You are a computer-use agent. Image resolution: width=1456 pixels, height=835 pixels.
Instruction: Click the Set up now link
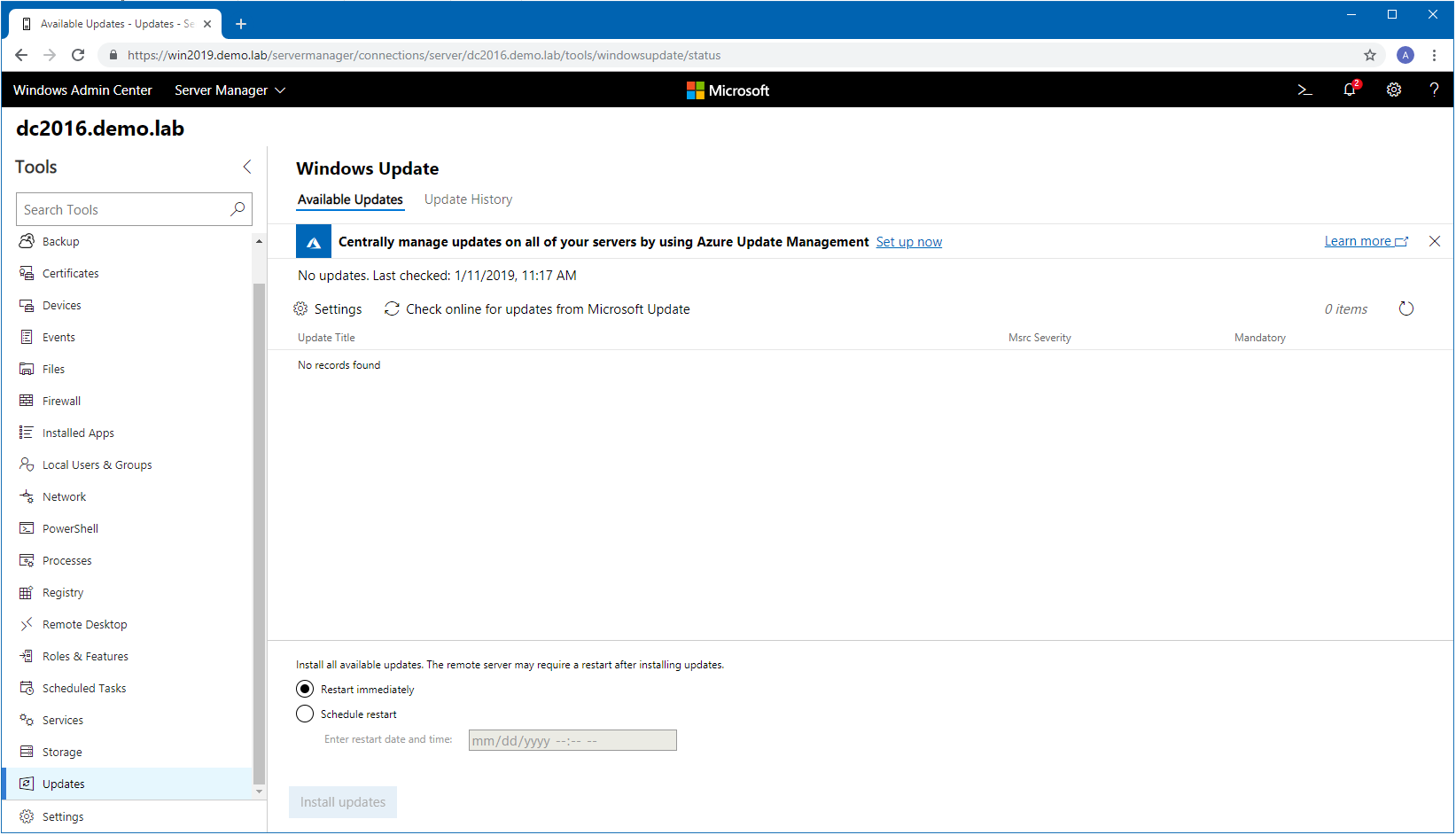click(x=908, y=242)
